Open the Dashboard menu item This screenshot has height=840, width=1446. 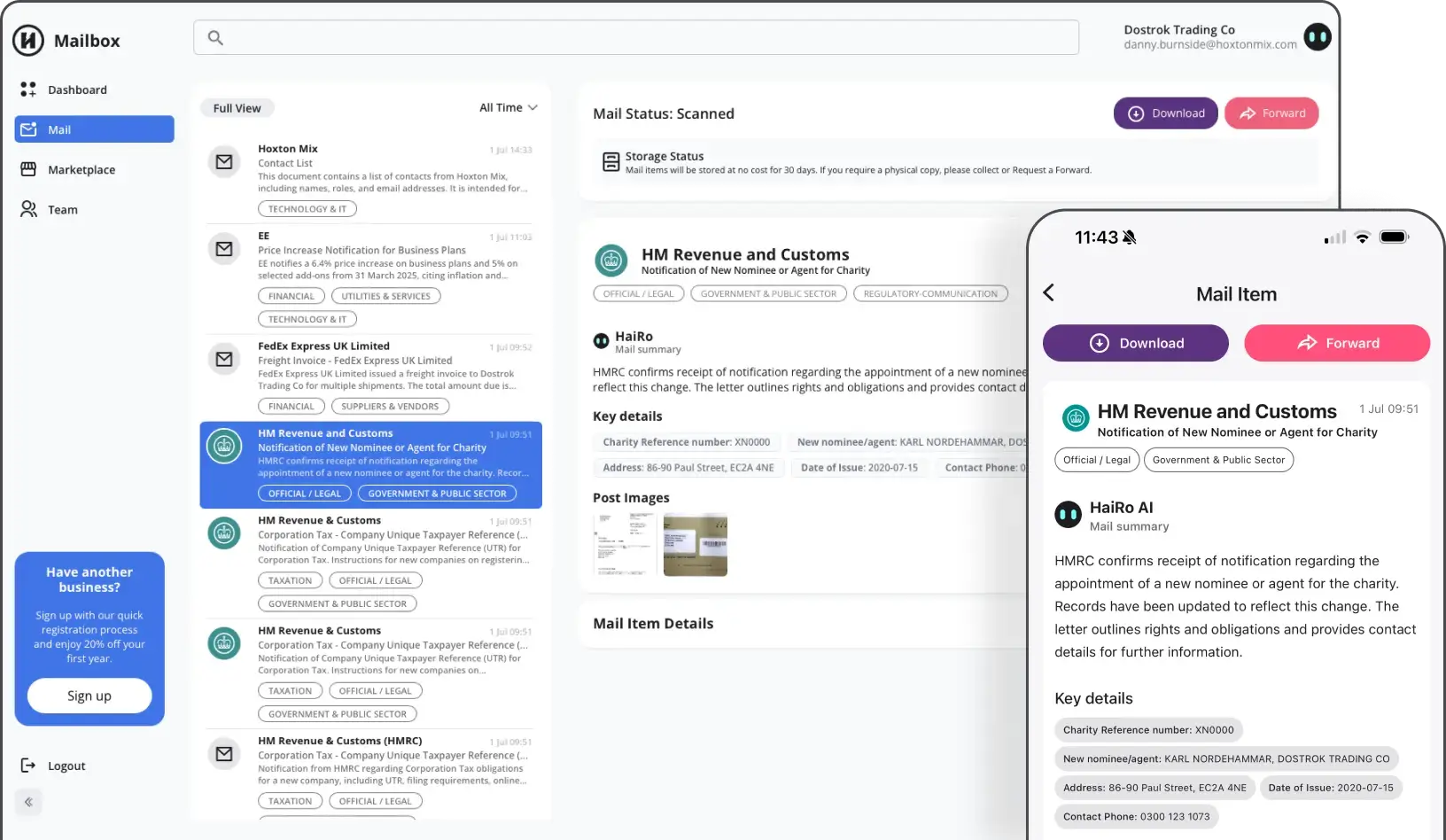pos(77,89)
